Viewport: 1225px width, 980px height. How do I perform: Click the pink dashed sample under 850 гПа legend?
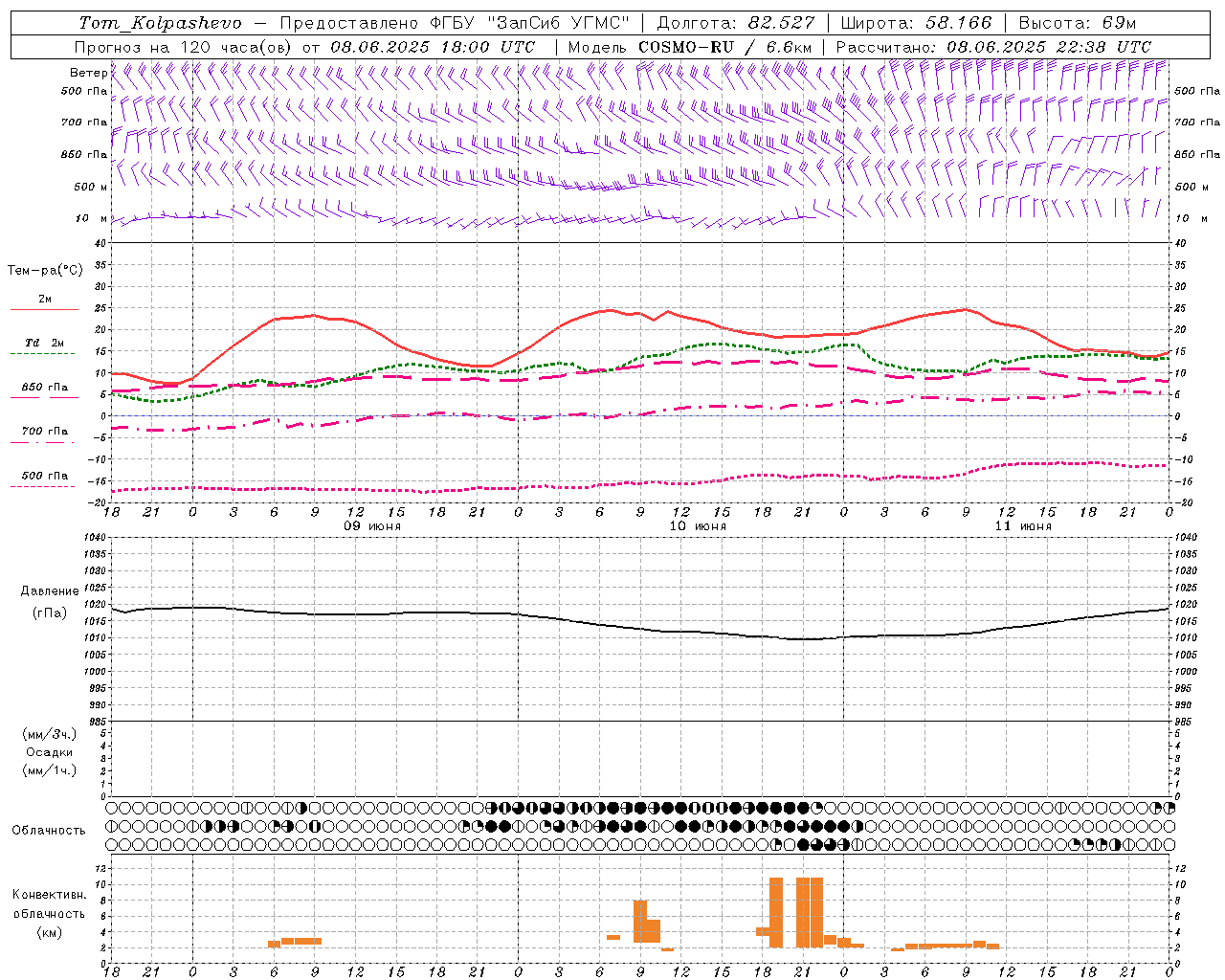(x=44, y=397)
